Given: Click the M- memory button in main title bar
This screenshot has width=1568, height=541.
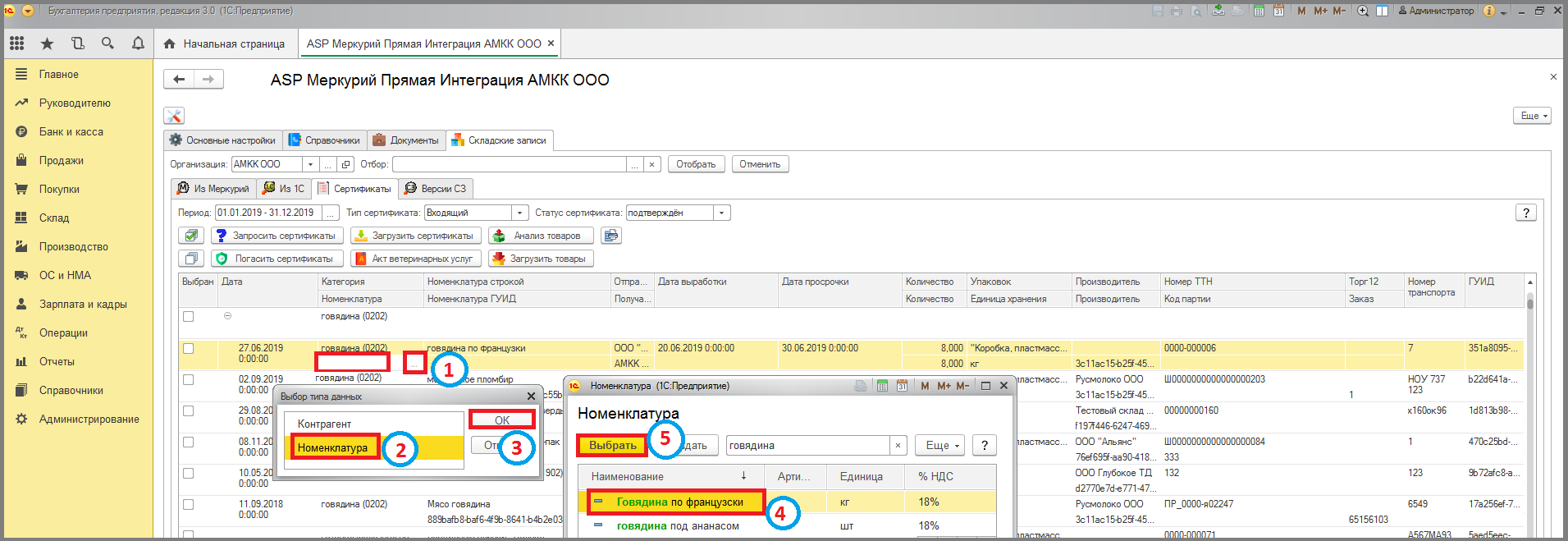Looking at the screenshot, I should (1339, 11).
